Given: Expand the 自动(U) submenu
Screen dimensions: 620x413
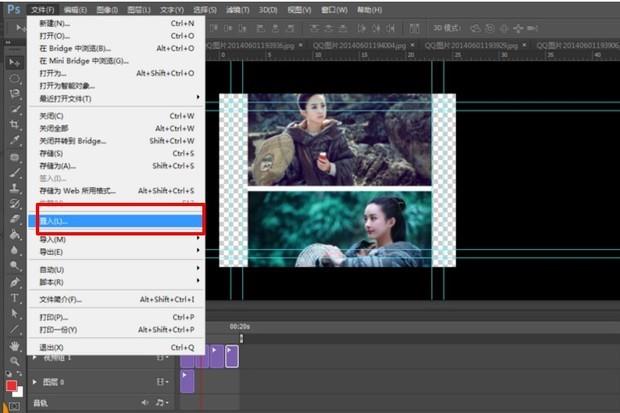Looking at the screenshot, I should 198,269.
